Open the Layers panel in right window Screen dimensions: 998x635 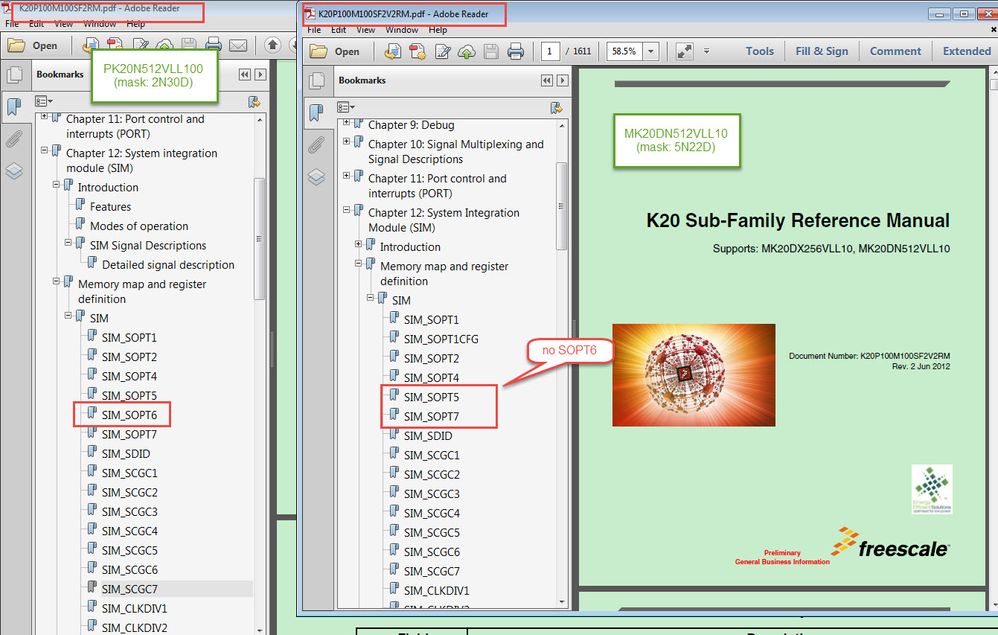tap(316, 177)
